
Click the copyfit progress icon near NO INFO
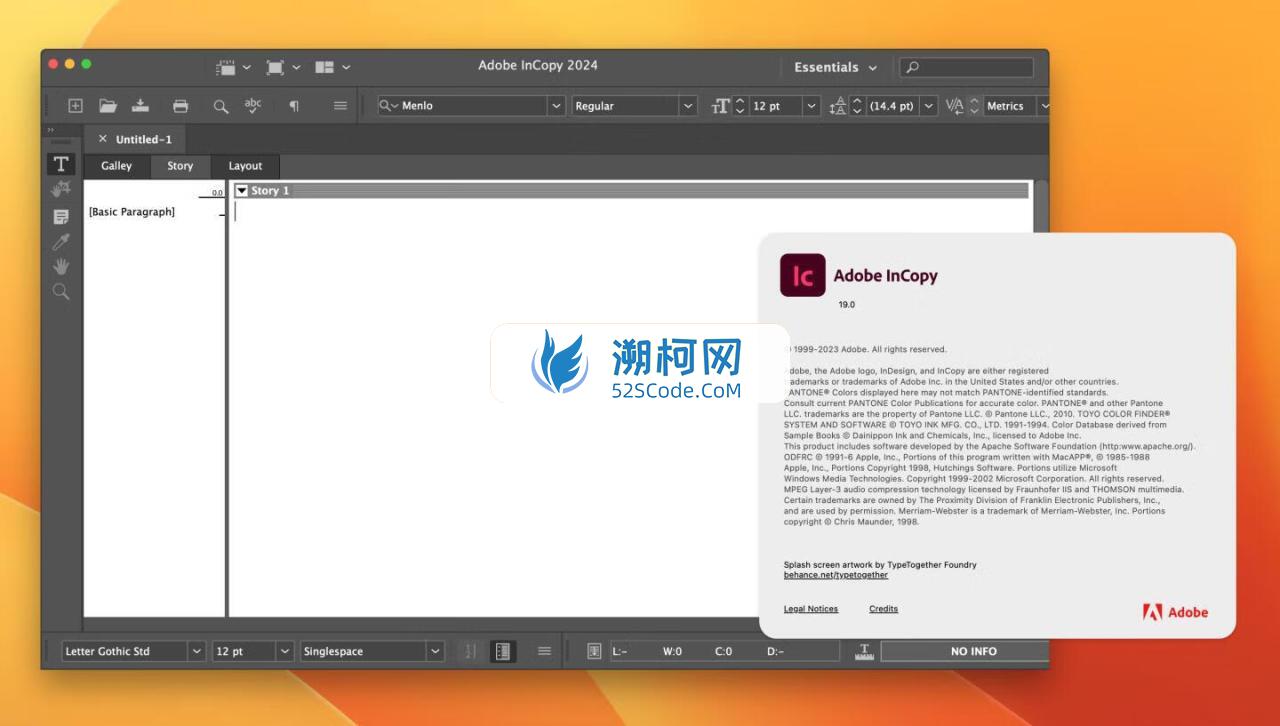pos(865,651)
